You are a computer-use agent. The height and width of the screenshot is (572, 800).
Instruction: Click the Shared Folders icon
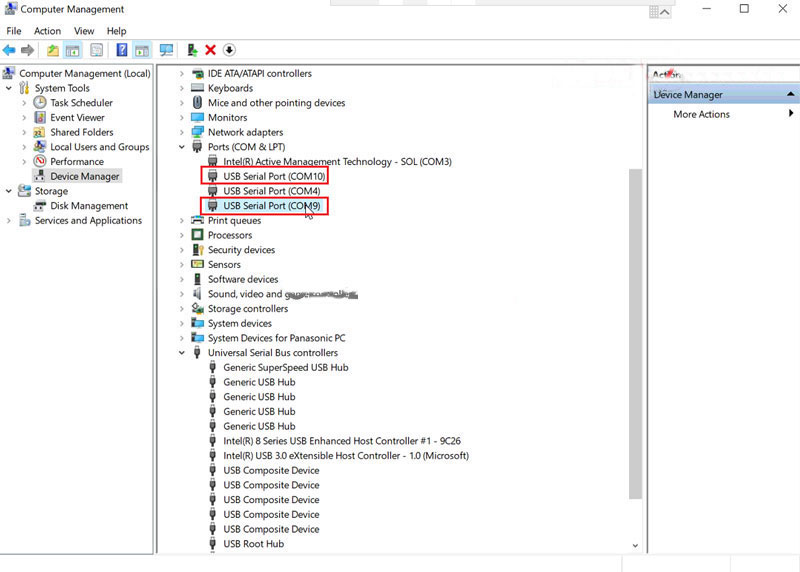(x=40, y=132)
